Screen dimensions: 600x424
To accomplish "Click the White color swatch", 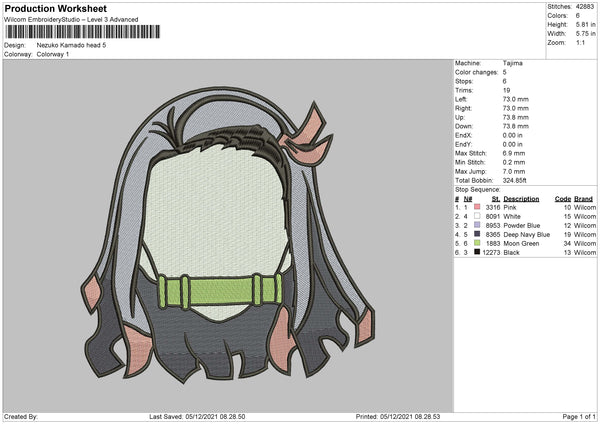I will pyautogui.click(x=477, y=216).
